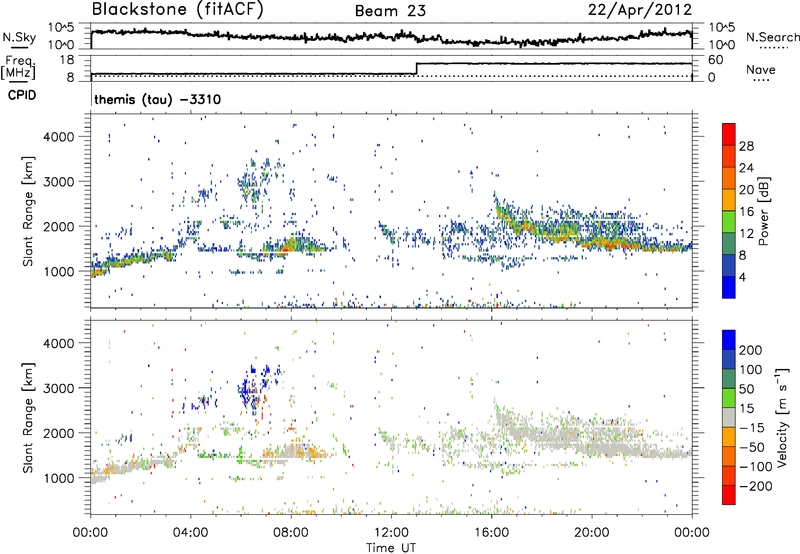Click the '10^5' tick beside N.Sky
This screenshot has width=800, height=554.
coord(61,27)
